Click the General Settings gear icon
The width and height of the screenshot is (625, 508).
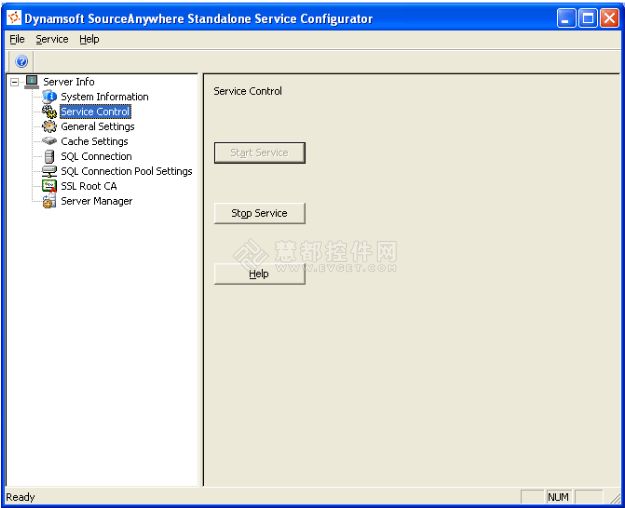tap(49, 126)
